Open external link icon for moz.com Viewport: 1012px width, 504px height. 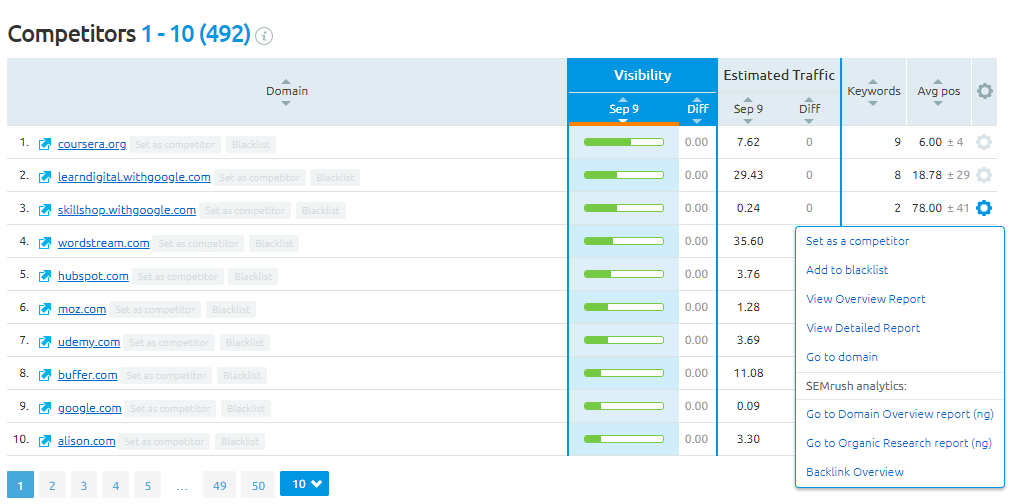45,309
